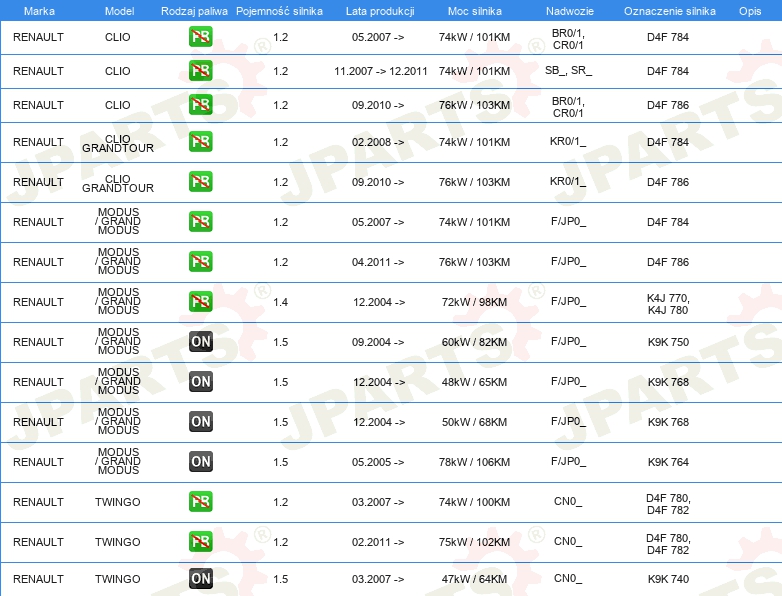The height and width of the screenshot is (596, 782).
Task: Click the Oznaczenie silnika column header
Action: [669, 11]
